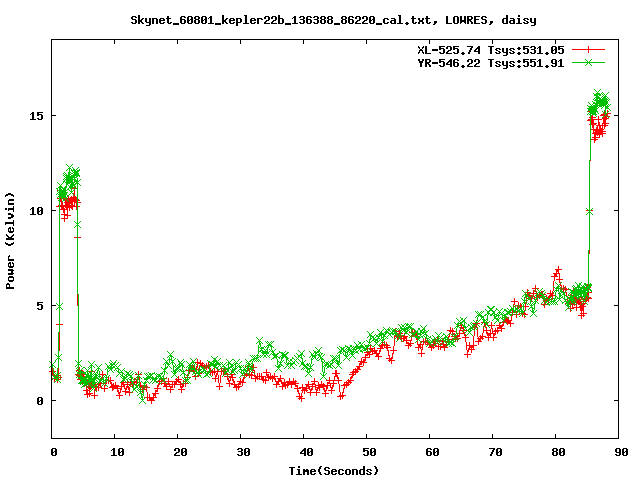Viewport: 640px width, 480px height.
Task: Click the Time(Seconds) axis label
Action: point(333,471)
